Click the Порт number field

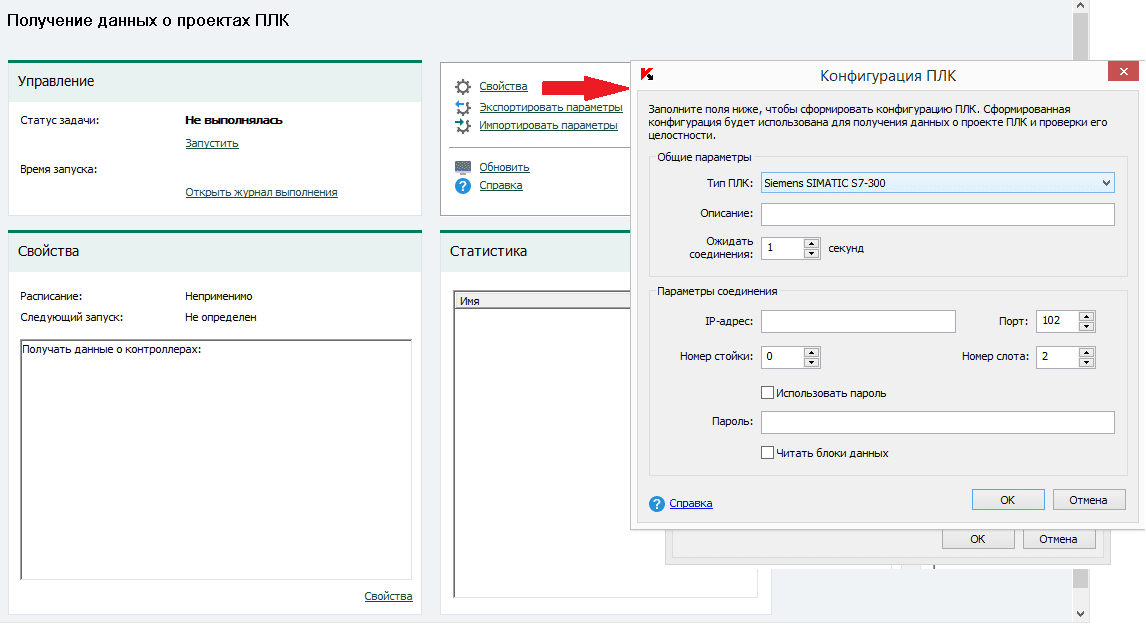coord(1058,321)
